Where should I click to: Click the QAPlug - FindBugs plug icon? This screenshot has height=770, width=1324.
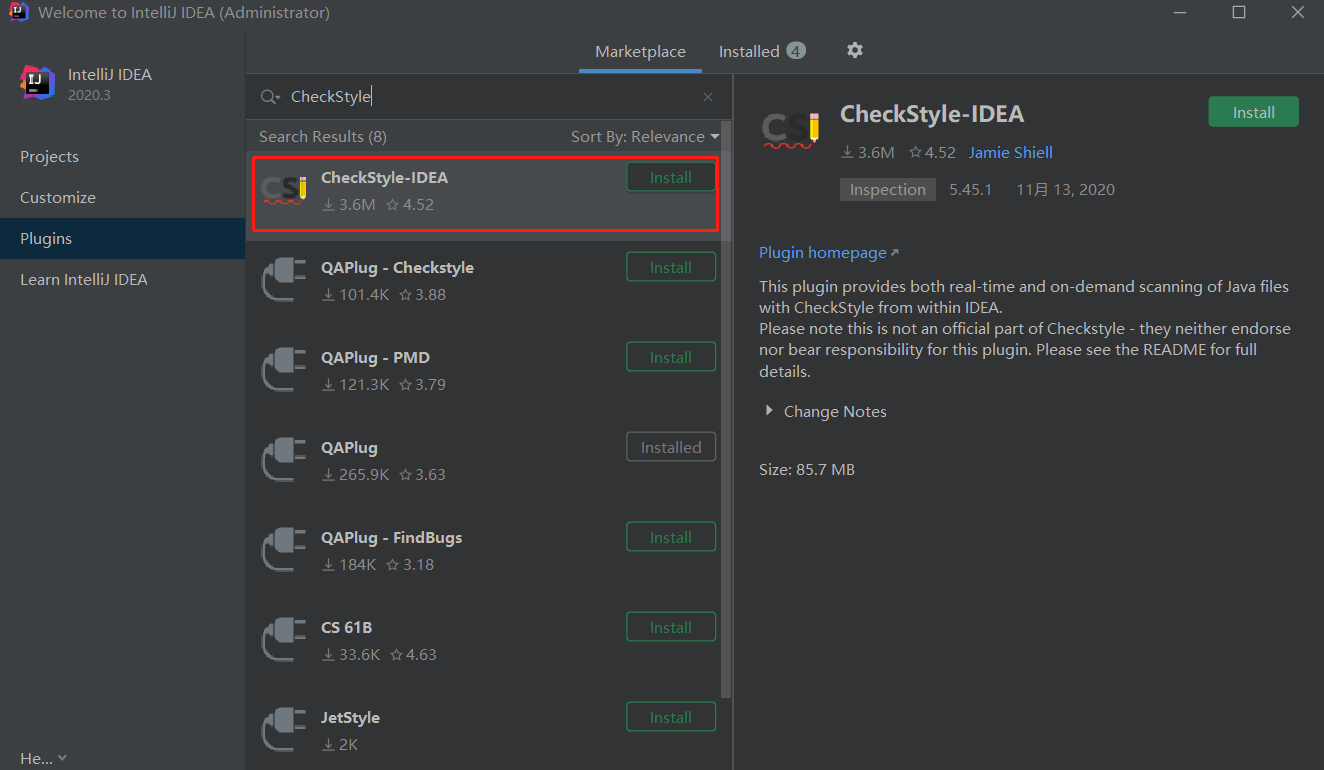click(284, 550)
